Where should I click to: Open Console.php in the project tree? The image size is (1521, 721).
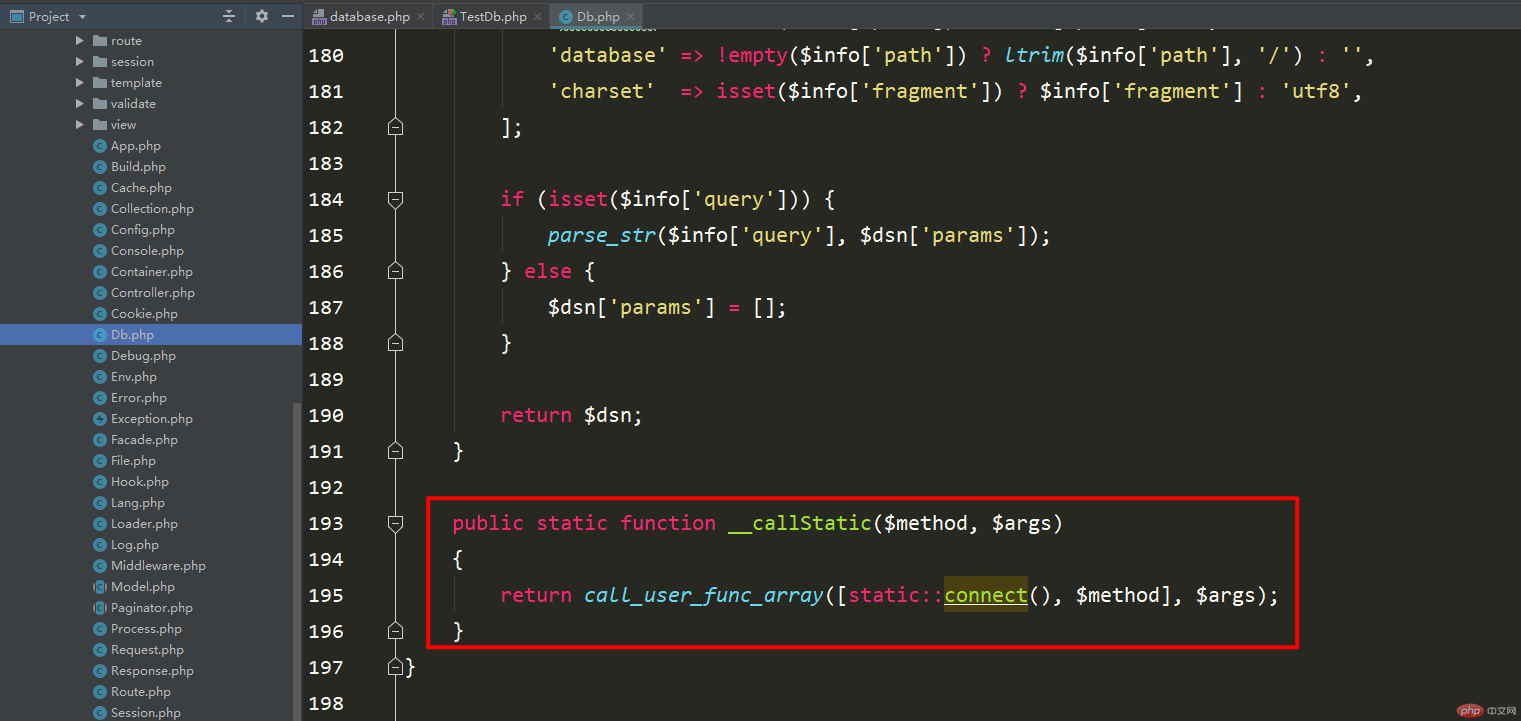(x=147, y=251)
